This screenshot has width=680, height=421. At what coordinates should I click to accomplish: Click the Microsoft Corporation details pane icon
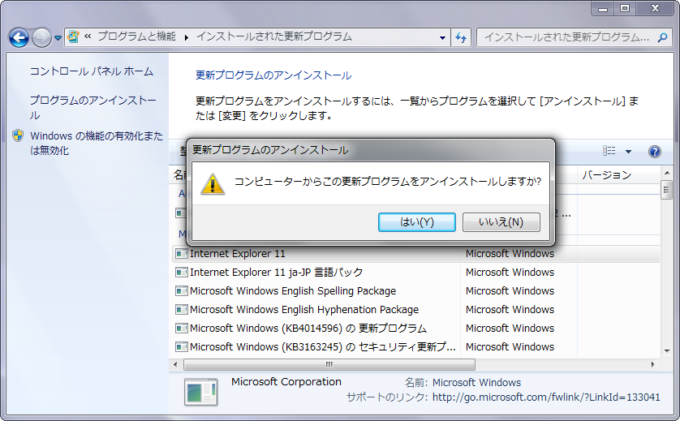point(202,392)
